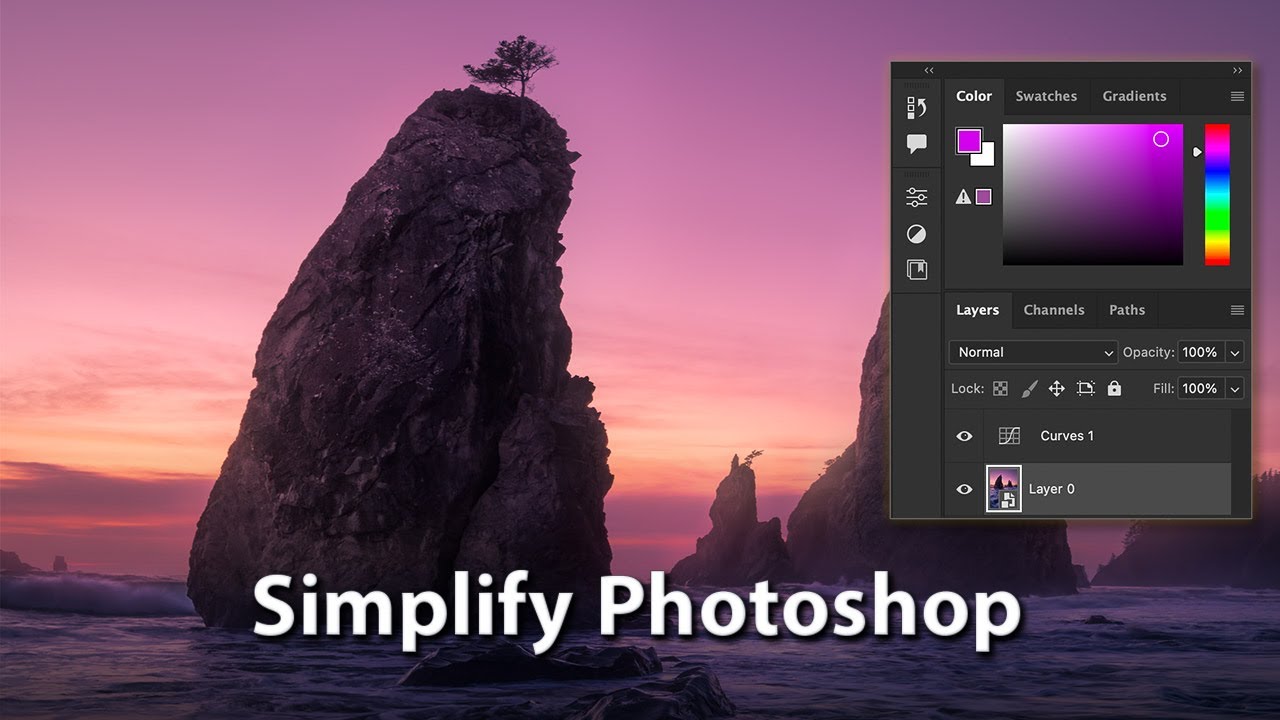
Task: Switch to the Gradients tab
Action: click(x=1134, y=96)
